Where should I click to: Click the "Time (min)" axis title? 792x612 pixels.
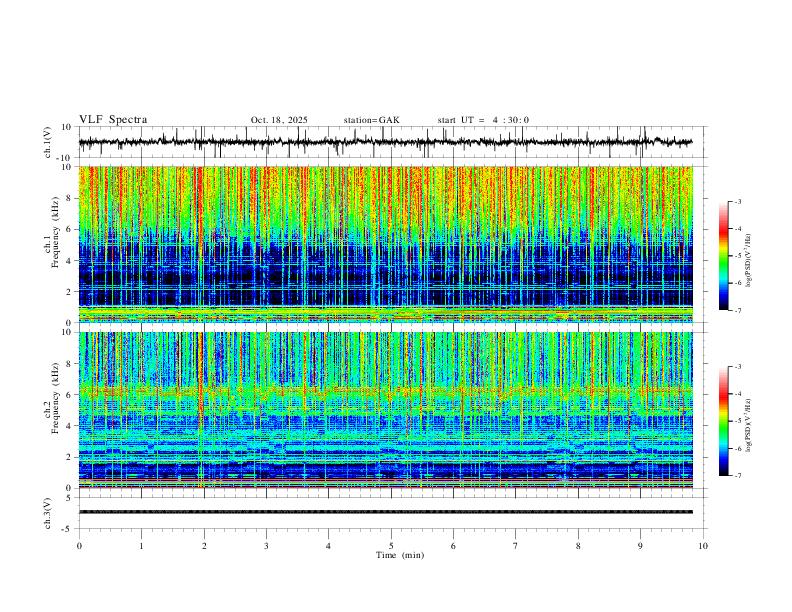click(x=400, y=555)
